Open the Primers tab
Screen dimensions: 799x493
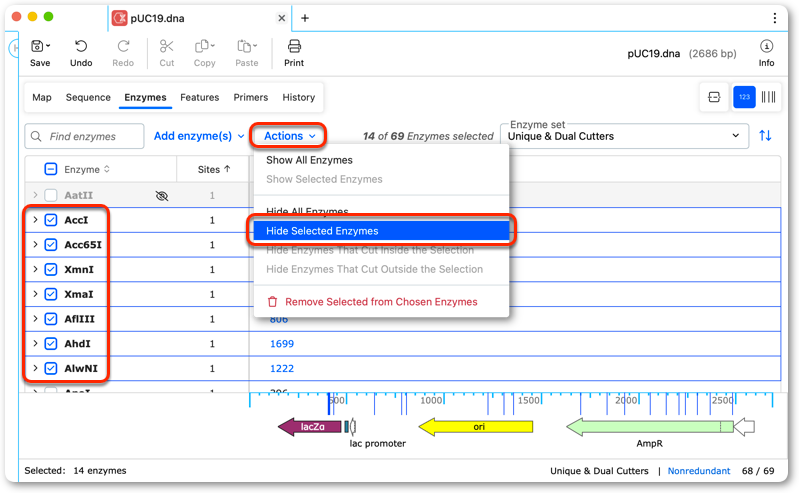coord(251,97)
